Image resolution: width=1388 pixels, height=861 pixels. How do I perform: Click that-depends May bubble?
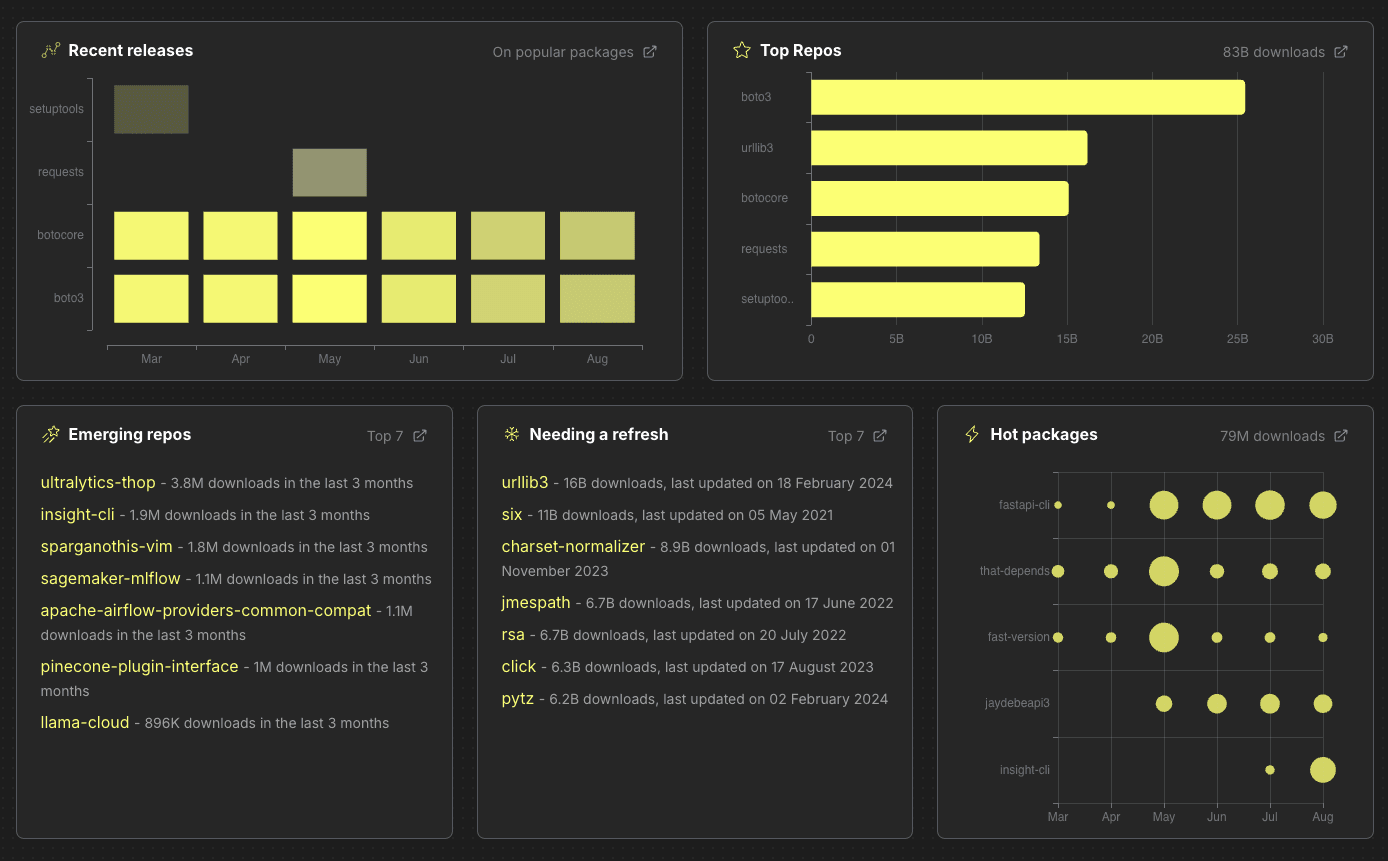click(x=1164, y=571)
